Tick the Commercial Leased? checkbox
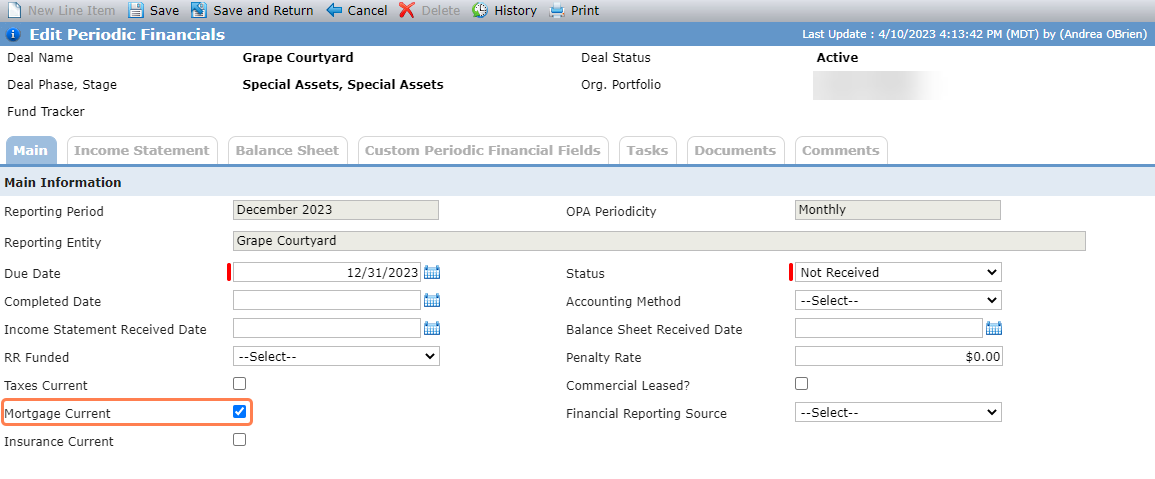The image size is (1155, 479). (801, 384)
